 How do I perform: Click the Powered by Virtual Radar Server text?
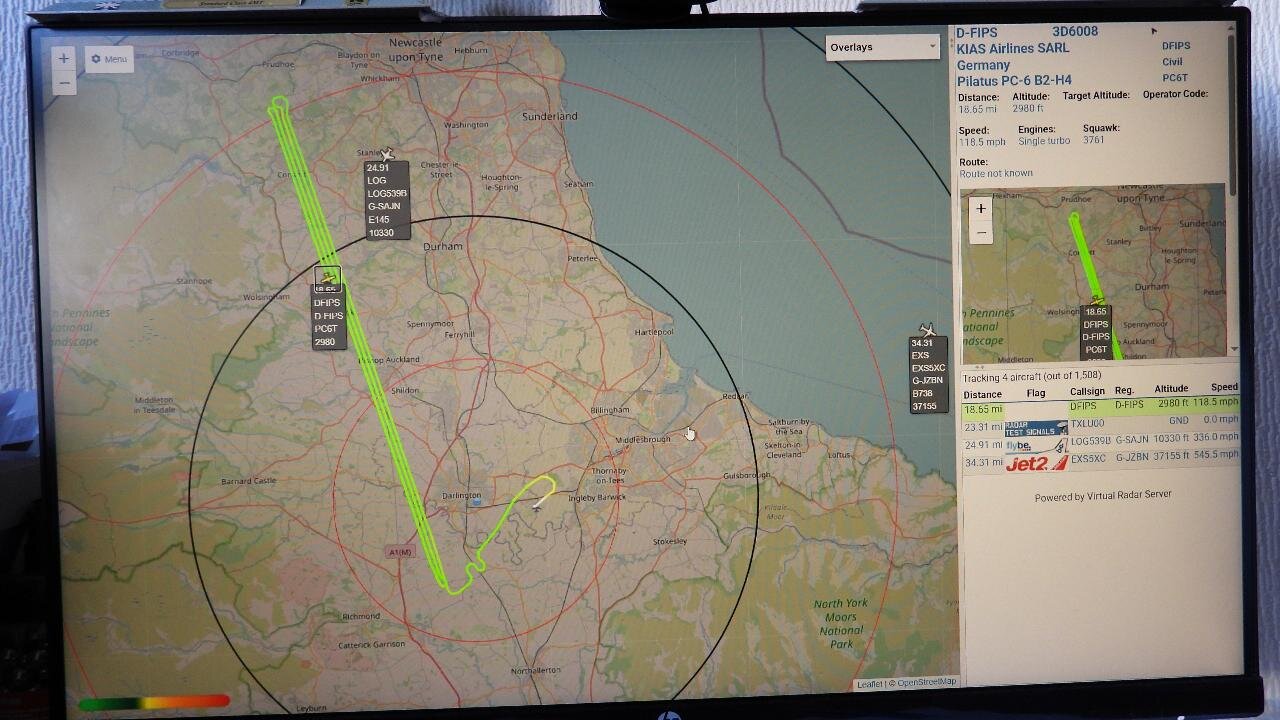coord(1103,496)
